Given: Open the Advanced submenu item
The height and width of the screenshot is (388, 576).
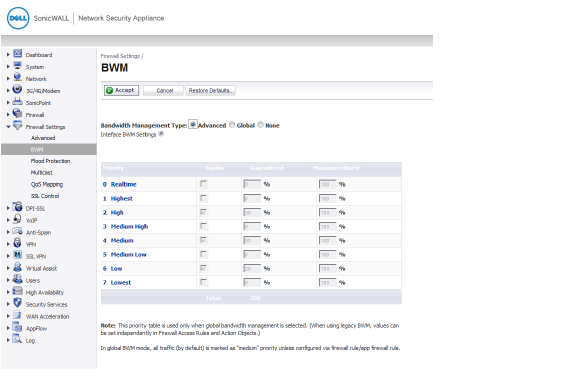Looking at the screenshot, I should tap(43, 138).
